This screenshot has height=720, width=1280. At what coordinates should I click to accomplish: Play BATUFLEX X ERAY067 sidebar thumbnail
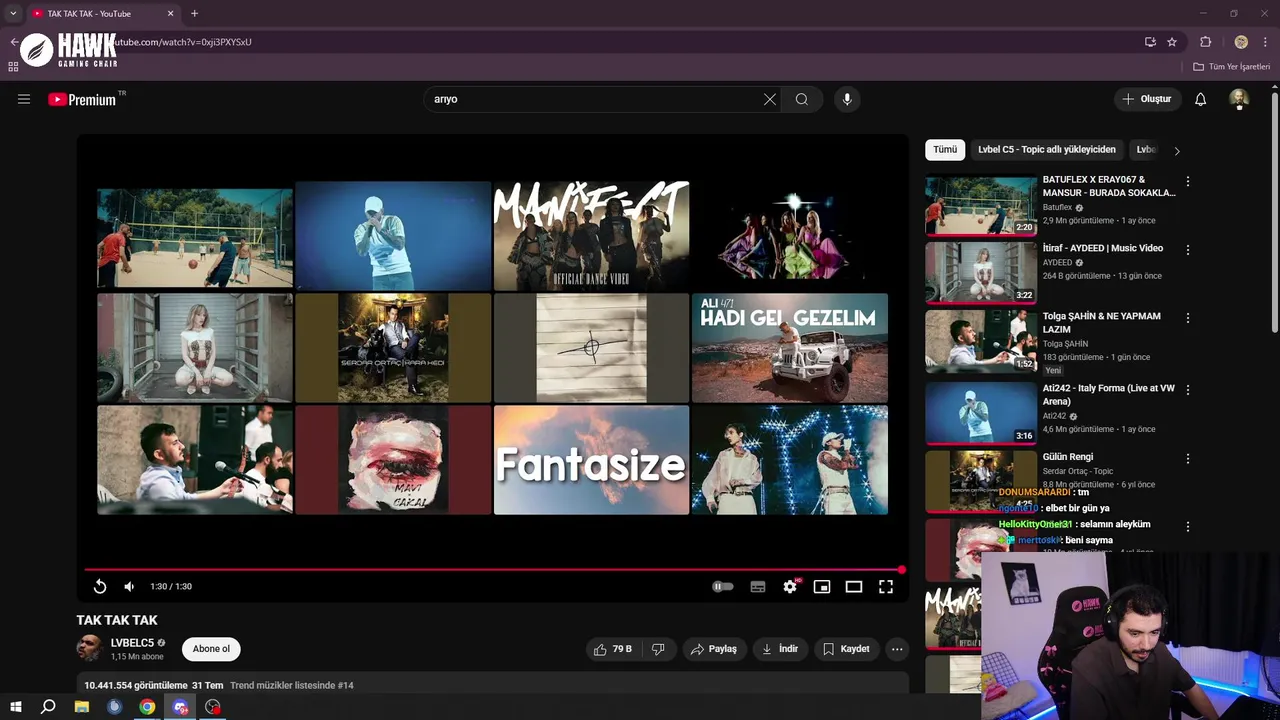click(x=981, y=205)
